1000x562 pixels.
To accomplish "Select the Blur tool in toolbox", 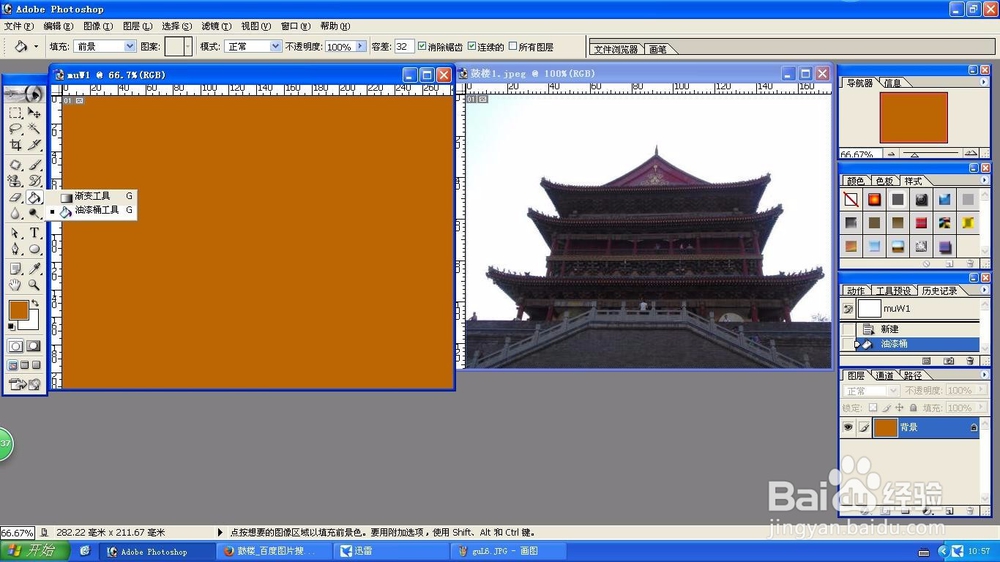I will tap(15, 213).
